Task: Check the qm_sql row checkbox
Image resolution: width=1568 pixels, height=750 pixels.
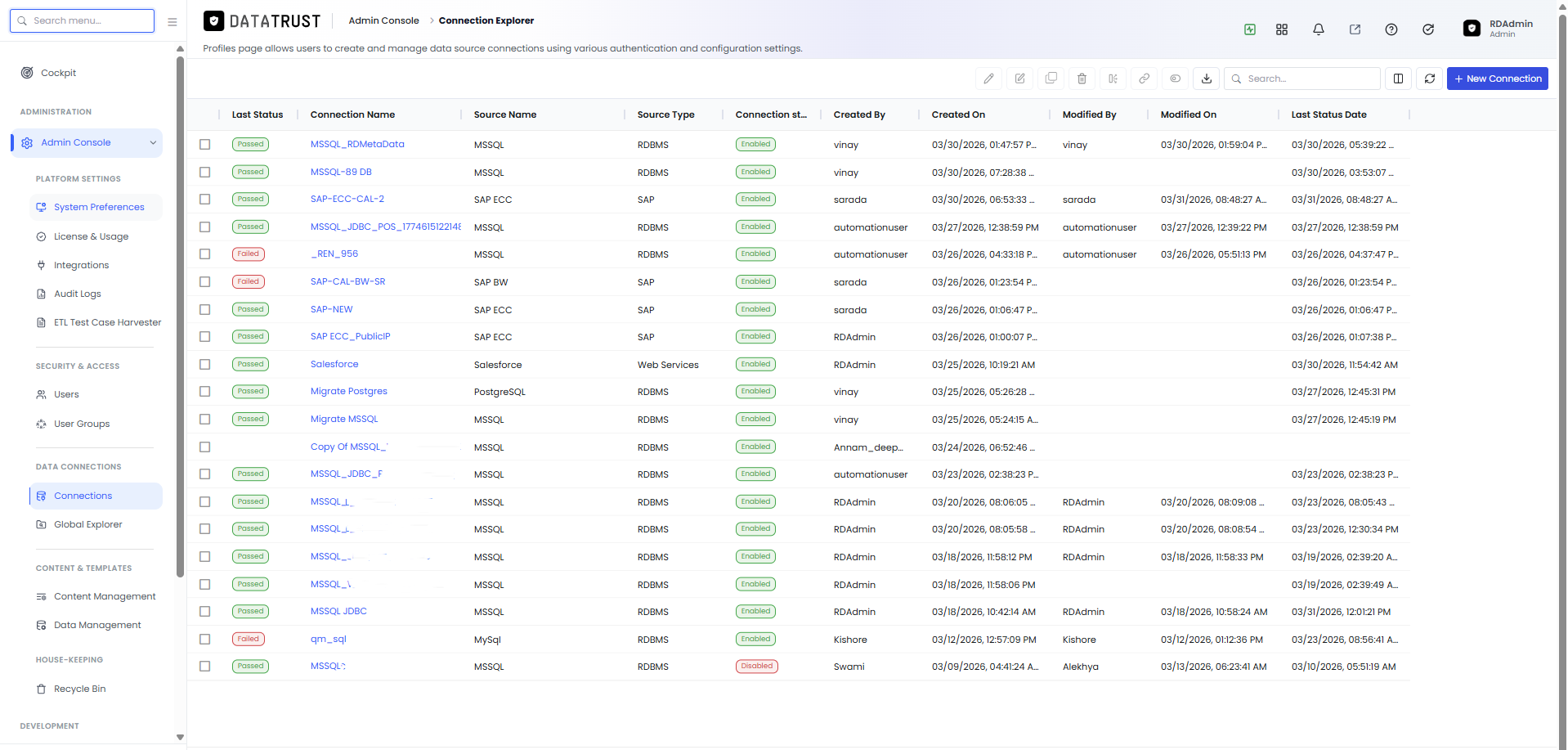Action: tap(204, 640)
